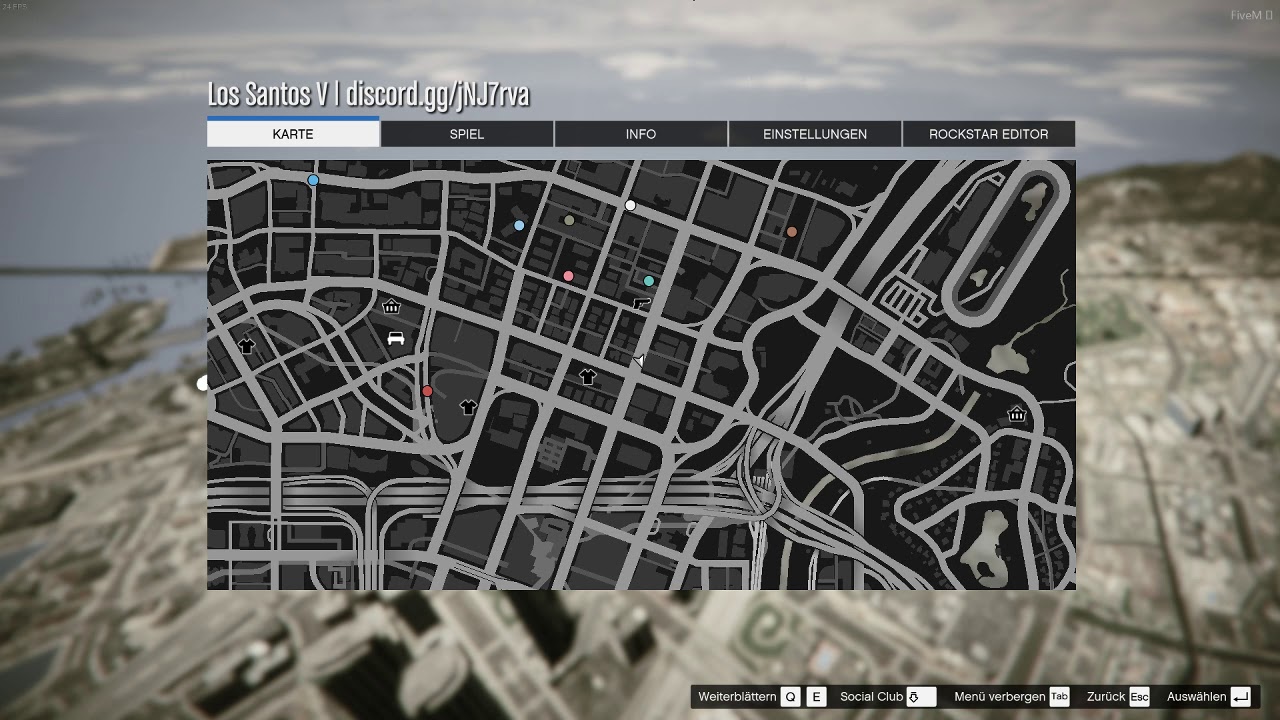Click clothing shirt icon beside the player arrow
The height and width of the screenshot is (720, 1280).
pyautogui.click(x=587, y=377)
